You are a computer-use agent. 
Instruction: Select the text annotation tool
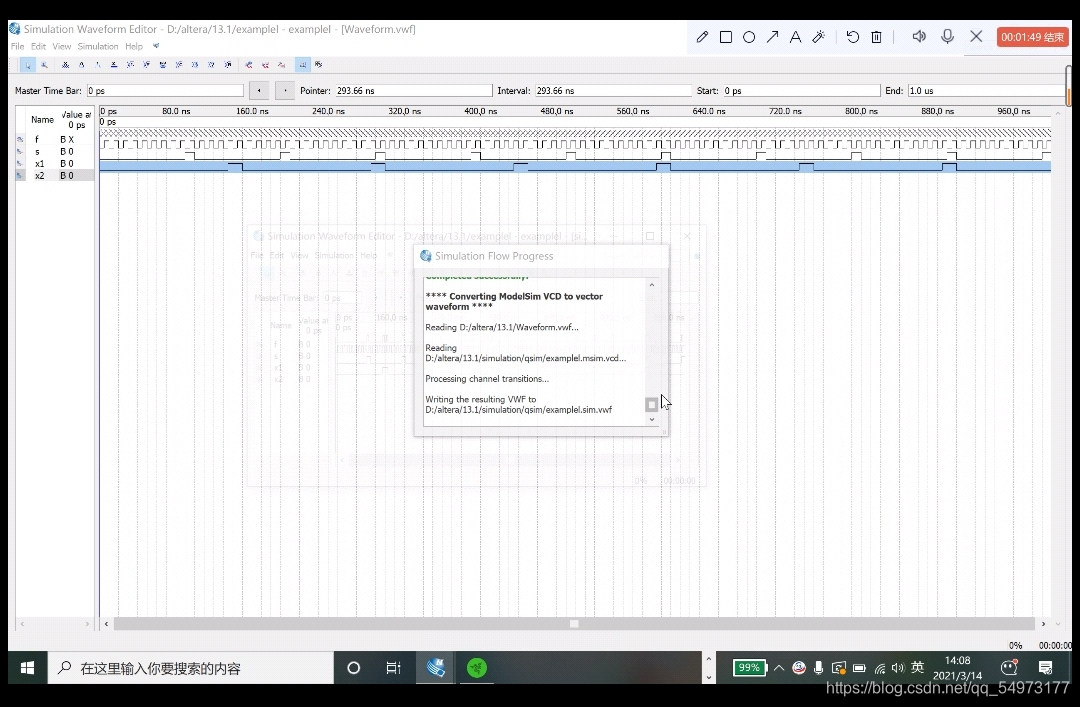796,37
